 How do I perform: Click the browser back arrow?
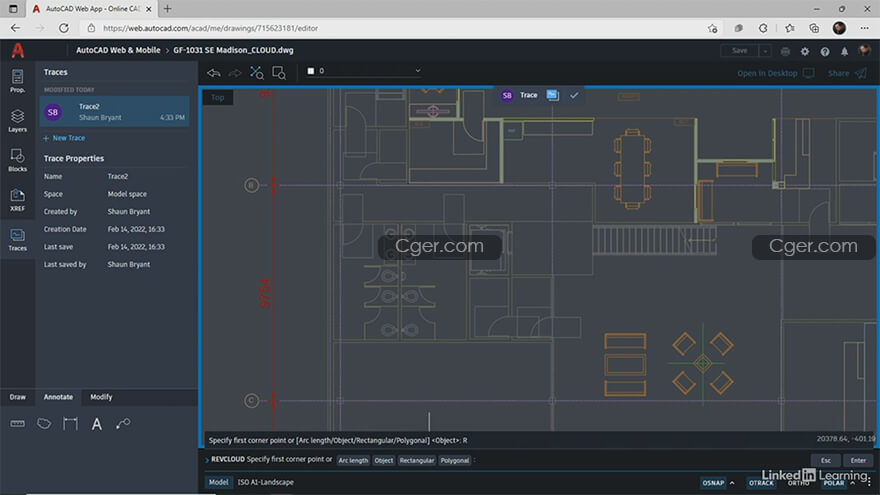[x=15, y=28]
